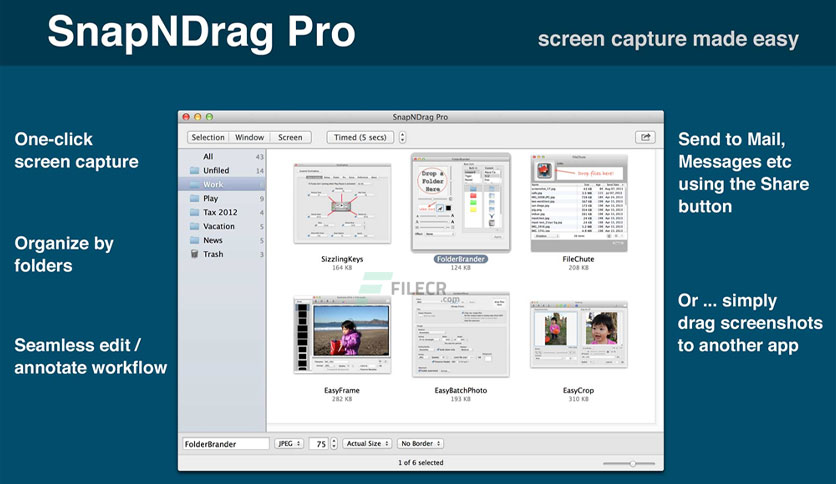The image size is (836, 484).
Task: Edit the FolderBrander filename field
Action: 226,443
